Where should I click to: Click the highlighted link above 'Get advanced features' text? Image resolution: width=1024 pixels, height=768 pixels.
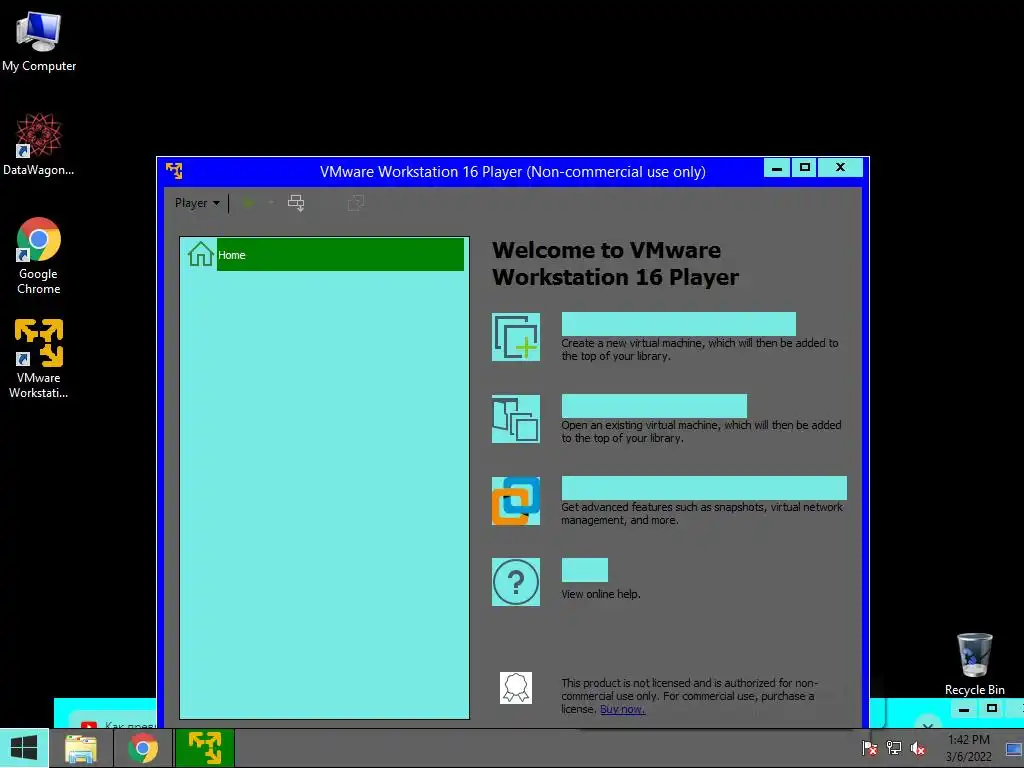tap(704, 488)
